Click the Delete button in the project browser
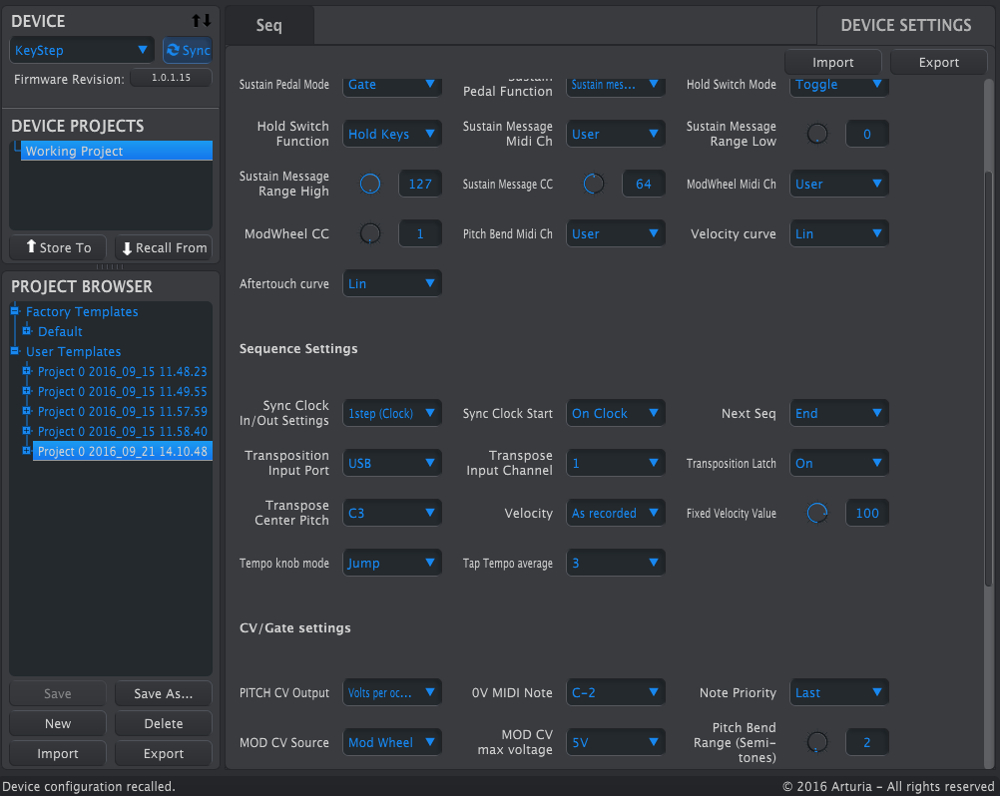1000x796 pixels. coord(162,723)
